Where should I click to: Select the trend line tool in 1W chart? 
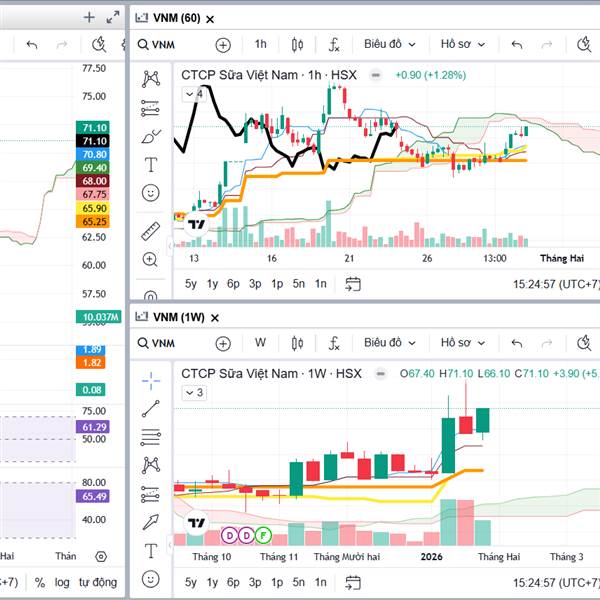[x=150, y=409]
